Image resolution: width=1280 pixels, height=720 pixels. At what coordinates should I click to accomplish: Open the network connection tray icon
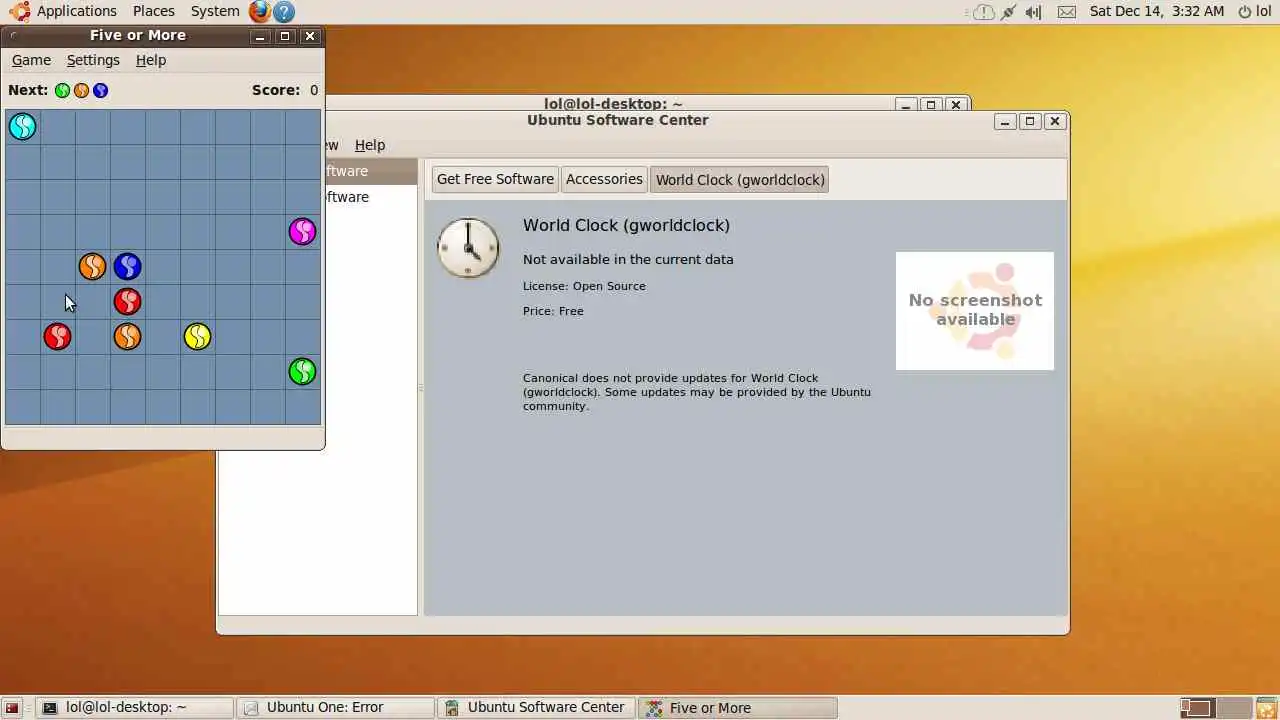tap(1008, 12)
